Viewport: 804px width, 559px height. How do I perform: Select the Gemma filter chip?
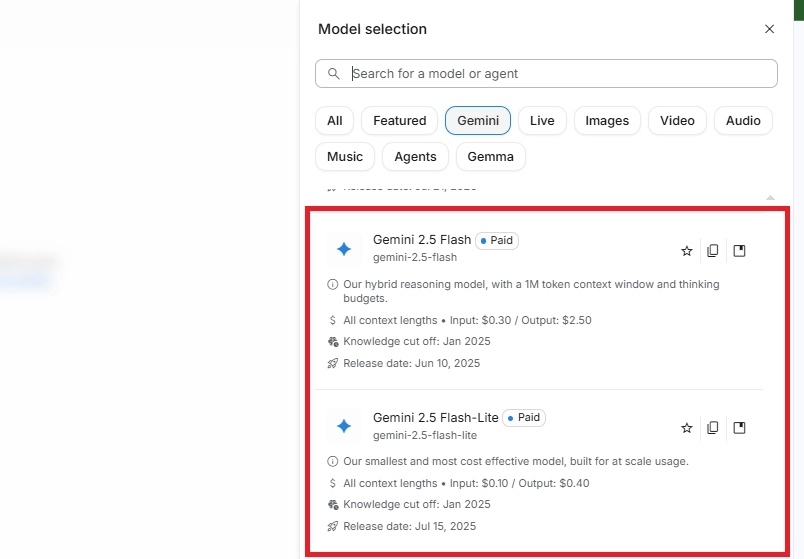click(490, 156)
